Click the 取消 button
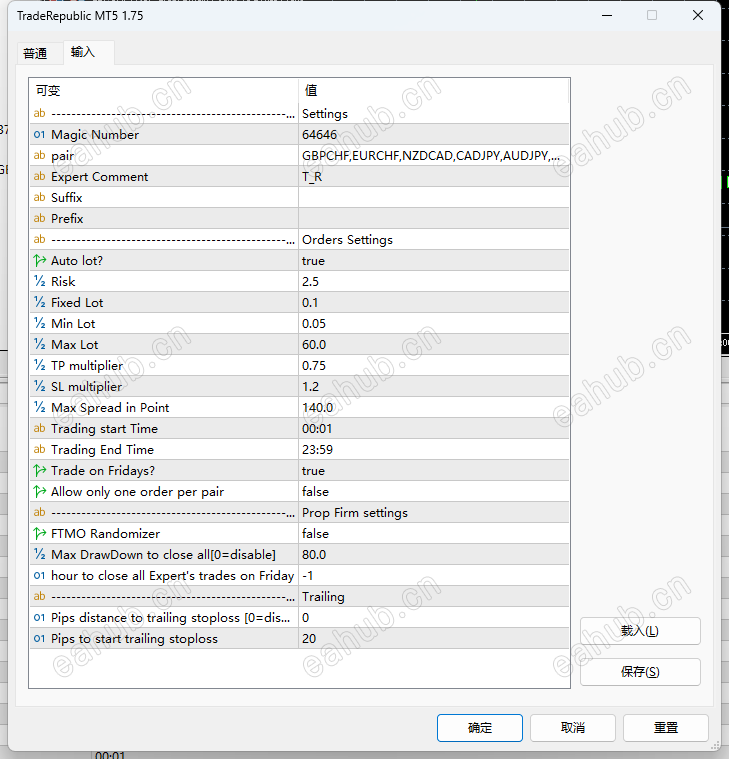 point(573,728)
